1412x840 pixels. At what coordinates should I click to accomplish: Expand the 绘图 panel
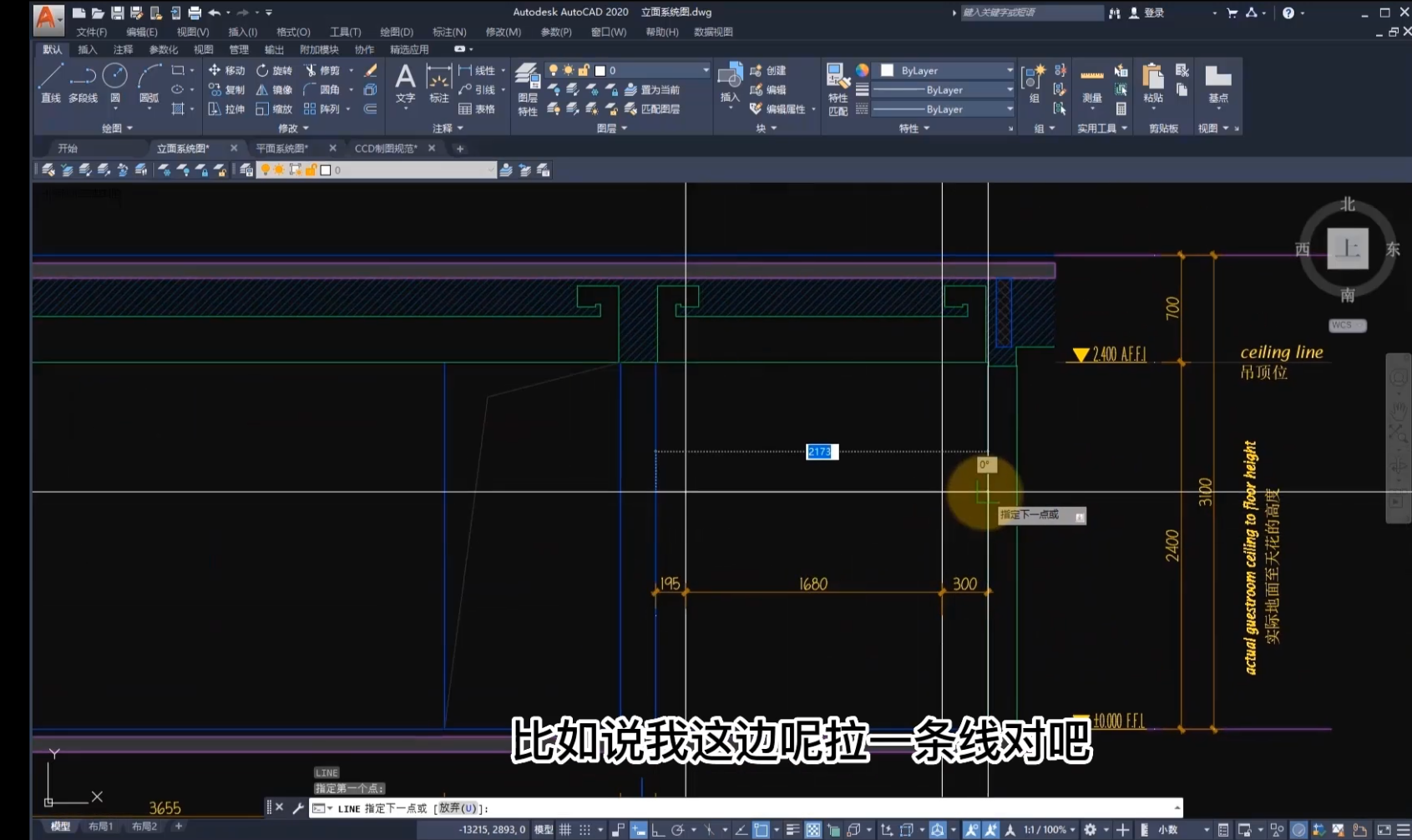(117, 128)
